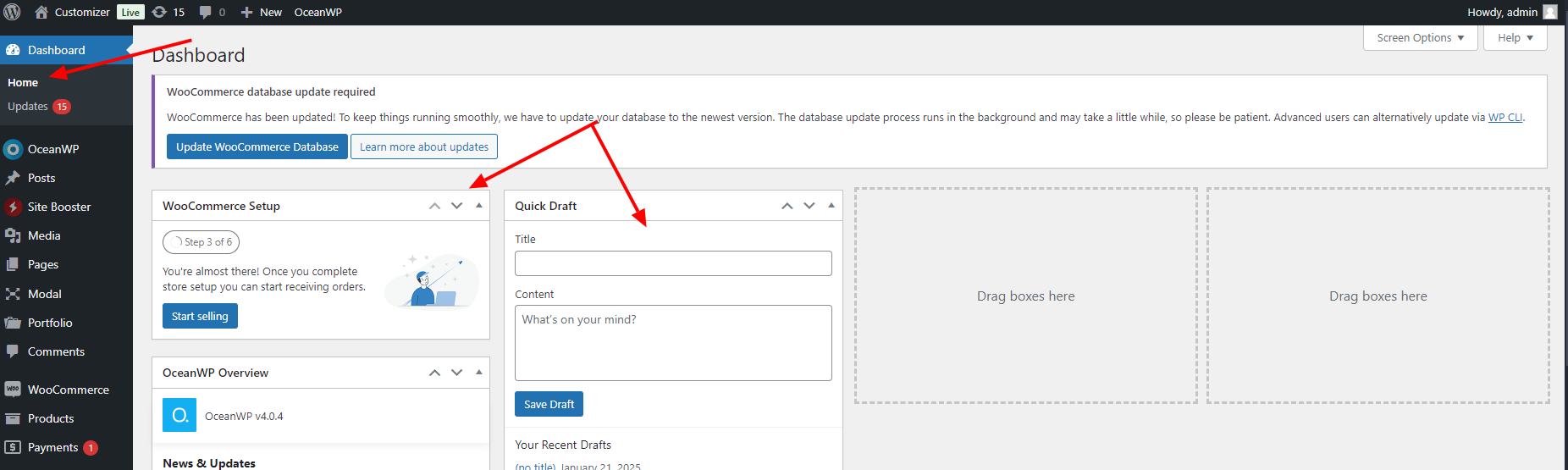The width and height of the screenshot is (1568, 470).
Task: Click Update WooCommerce Database button
Action: 257,147
